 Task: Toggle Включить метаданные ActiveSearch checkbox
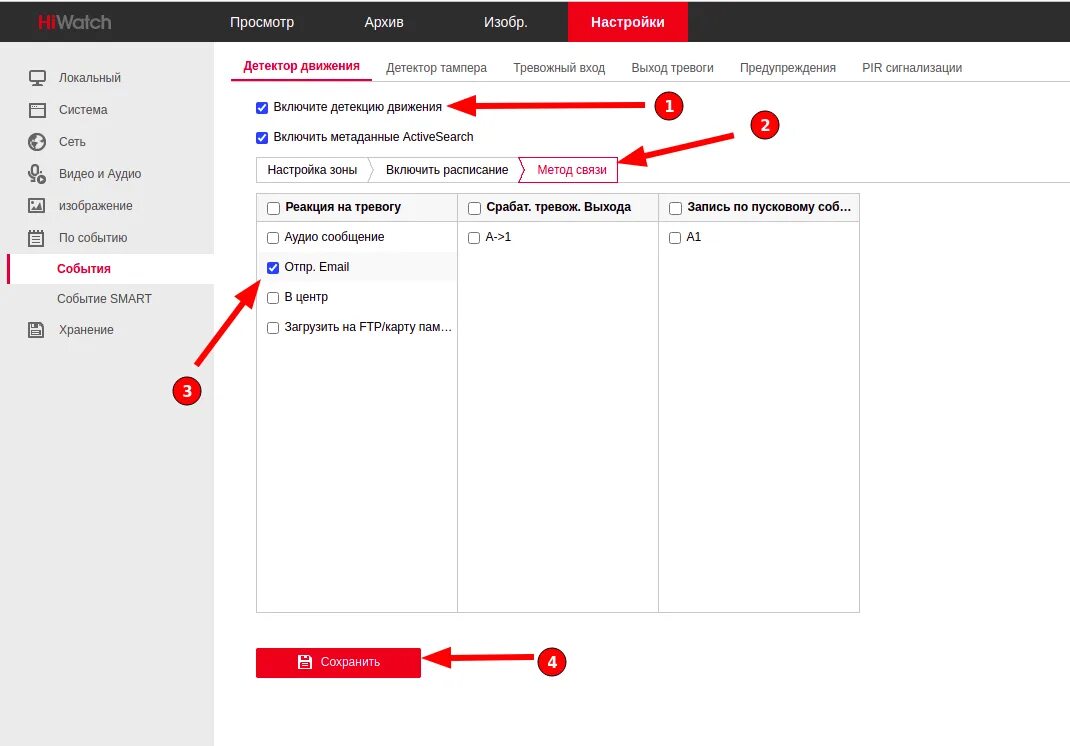tap(262, 138)
